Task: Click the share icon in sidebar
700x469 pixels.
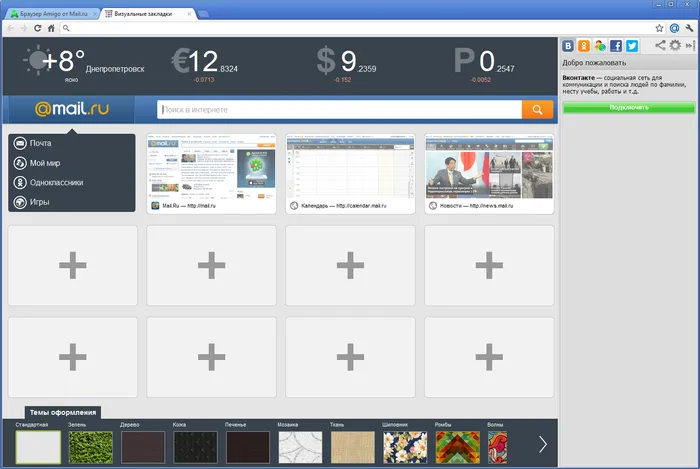Action: tap(660, 45)
